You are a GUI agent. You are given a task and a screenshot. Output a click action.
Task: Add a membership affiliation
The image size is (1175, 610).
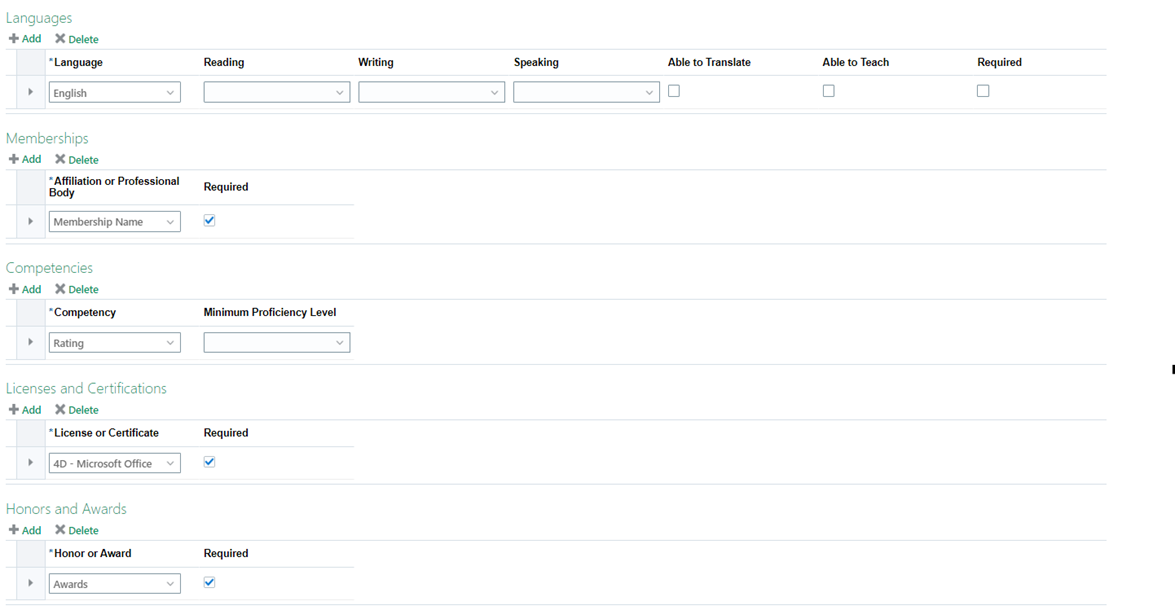click(24, 159)
